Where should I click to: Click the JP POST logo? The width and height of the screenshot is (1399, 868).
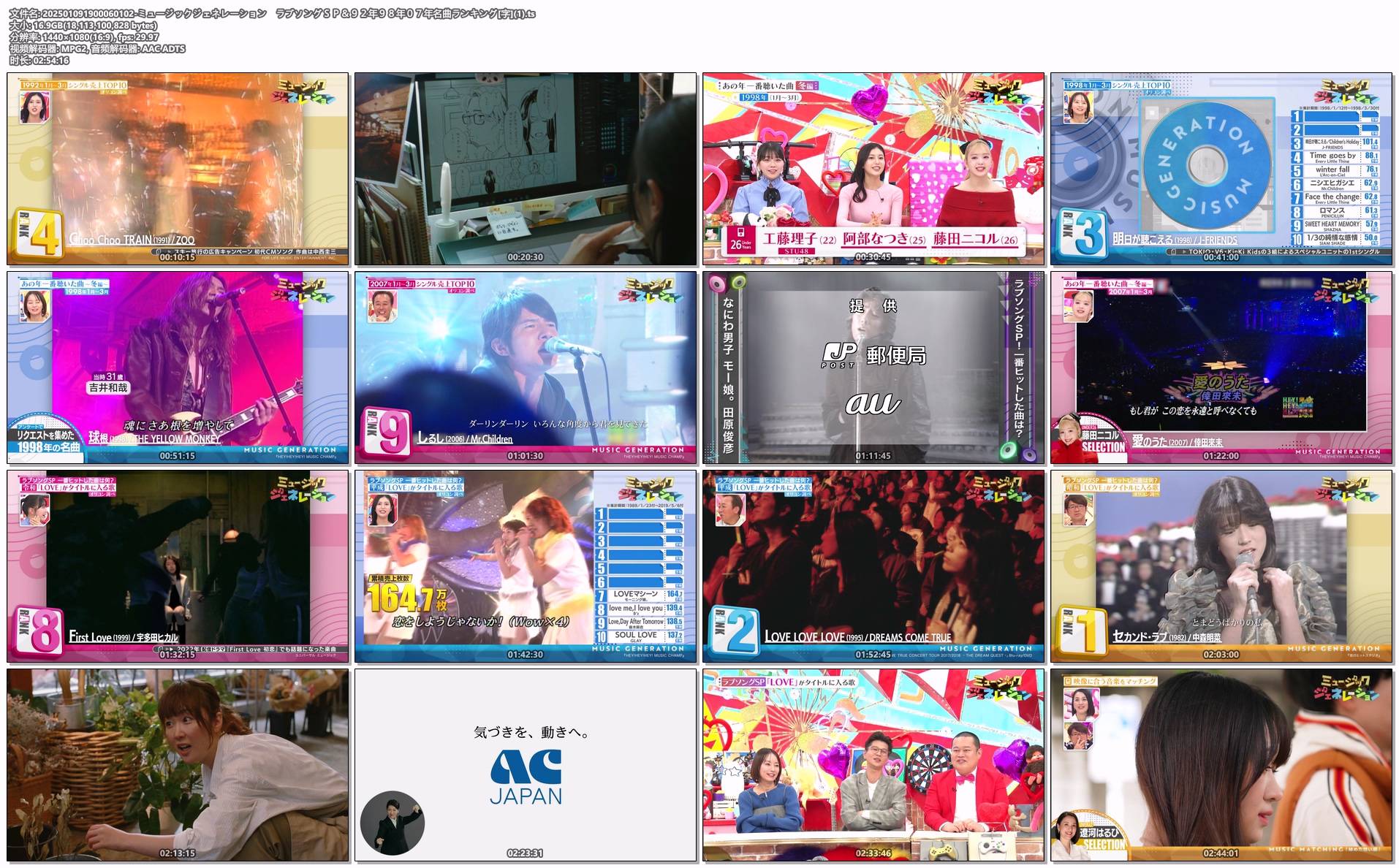(x=839, y=355)
